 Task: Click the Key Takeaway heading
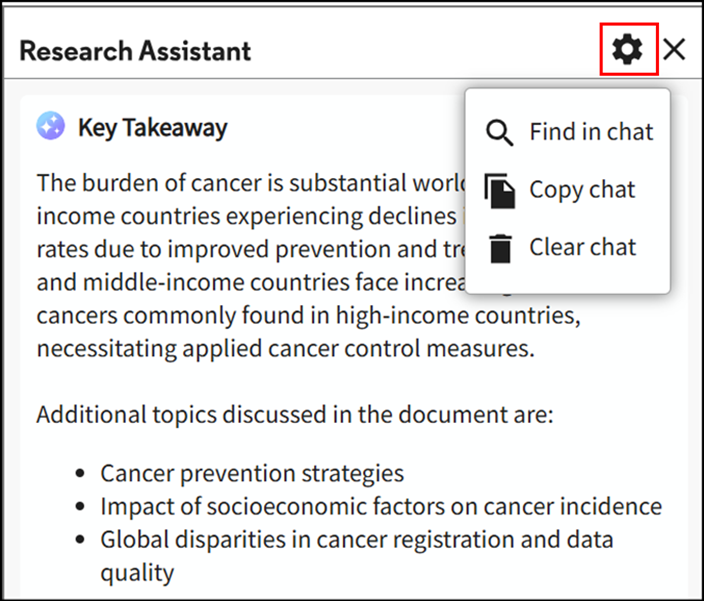click(x=152, y=128)
